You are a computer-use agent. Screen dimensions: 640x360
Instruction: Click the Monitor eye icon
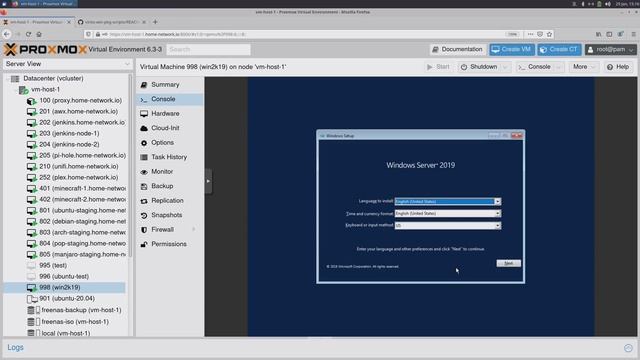(x=144, y=172)
